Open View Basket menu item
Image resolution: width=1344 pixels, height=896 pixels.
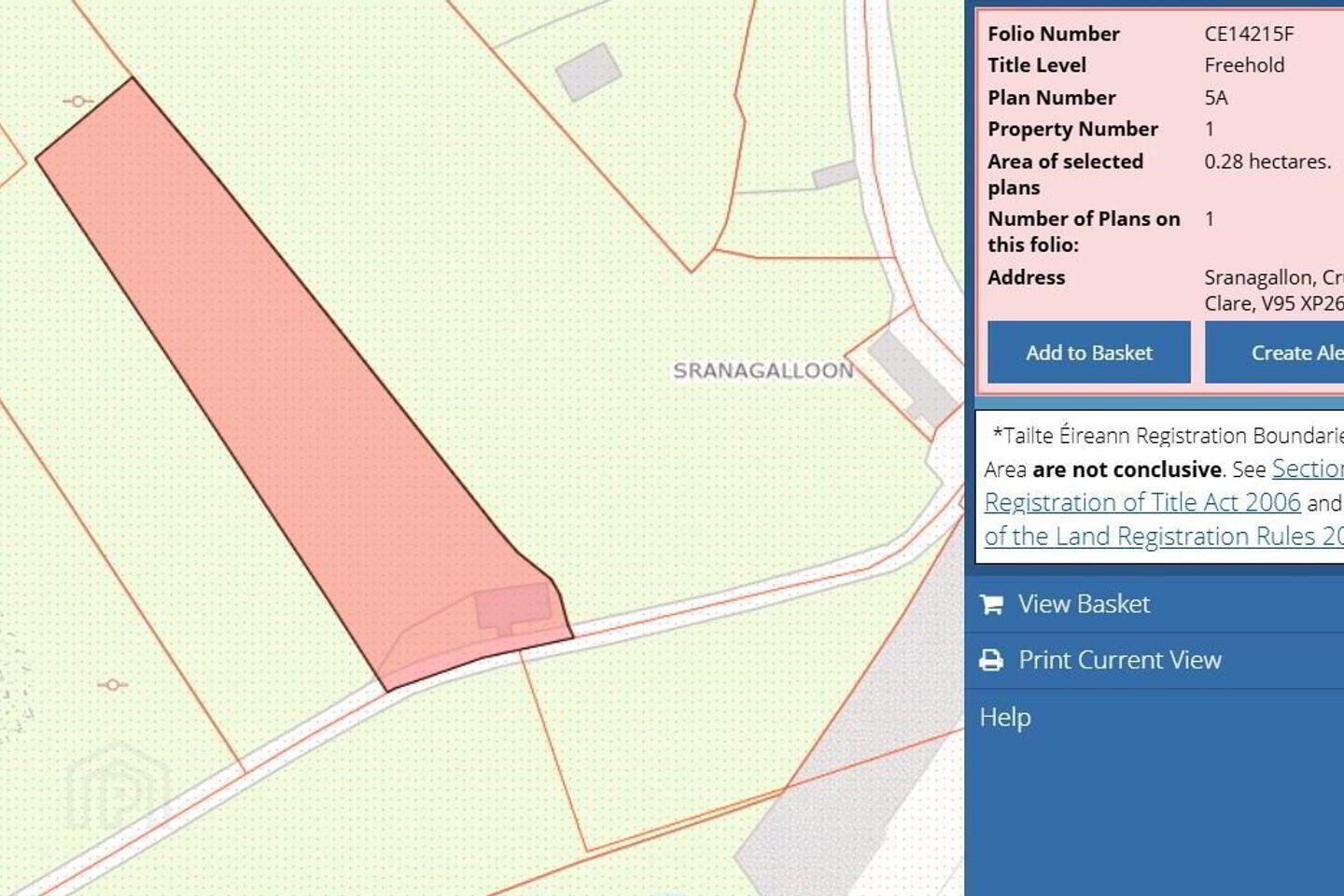[1155, 605]
